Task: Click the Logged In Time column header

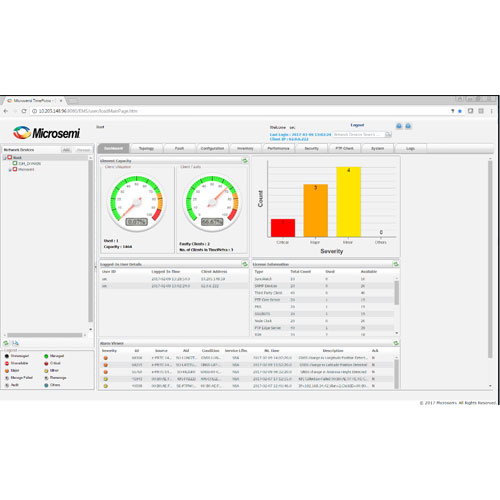Action: [166, 272]
